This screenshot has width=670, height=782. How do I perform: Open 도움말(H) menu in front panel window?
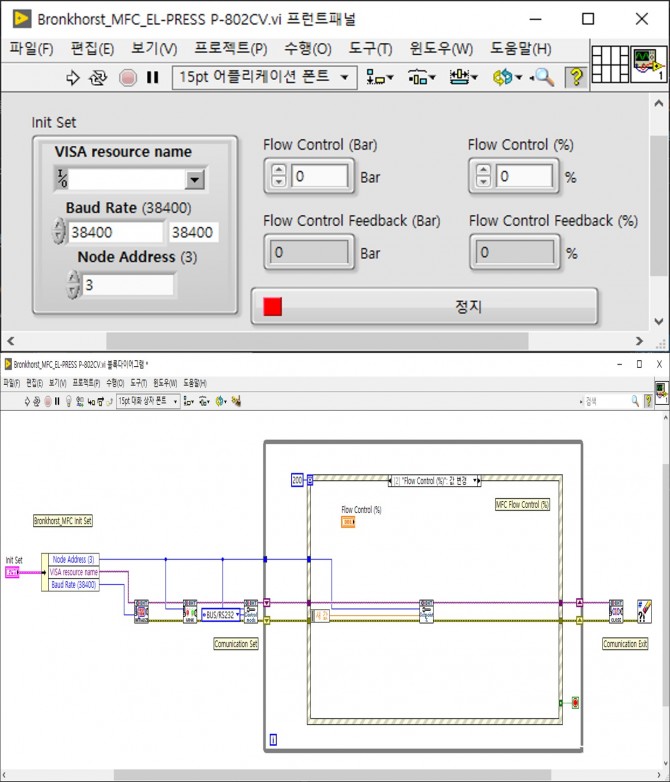[x=521, y=49]
